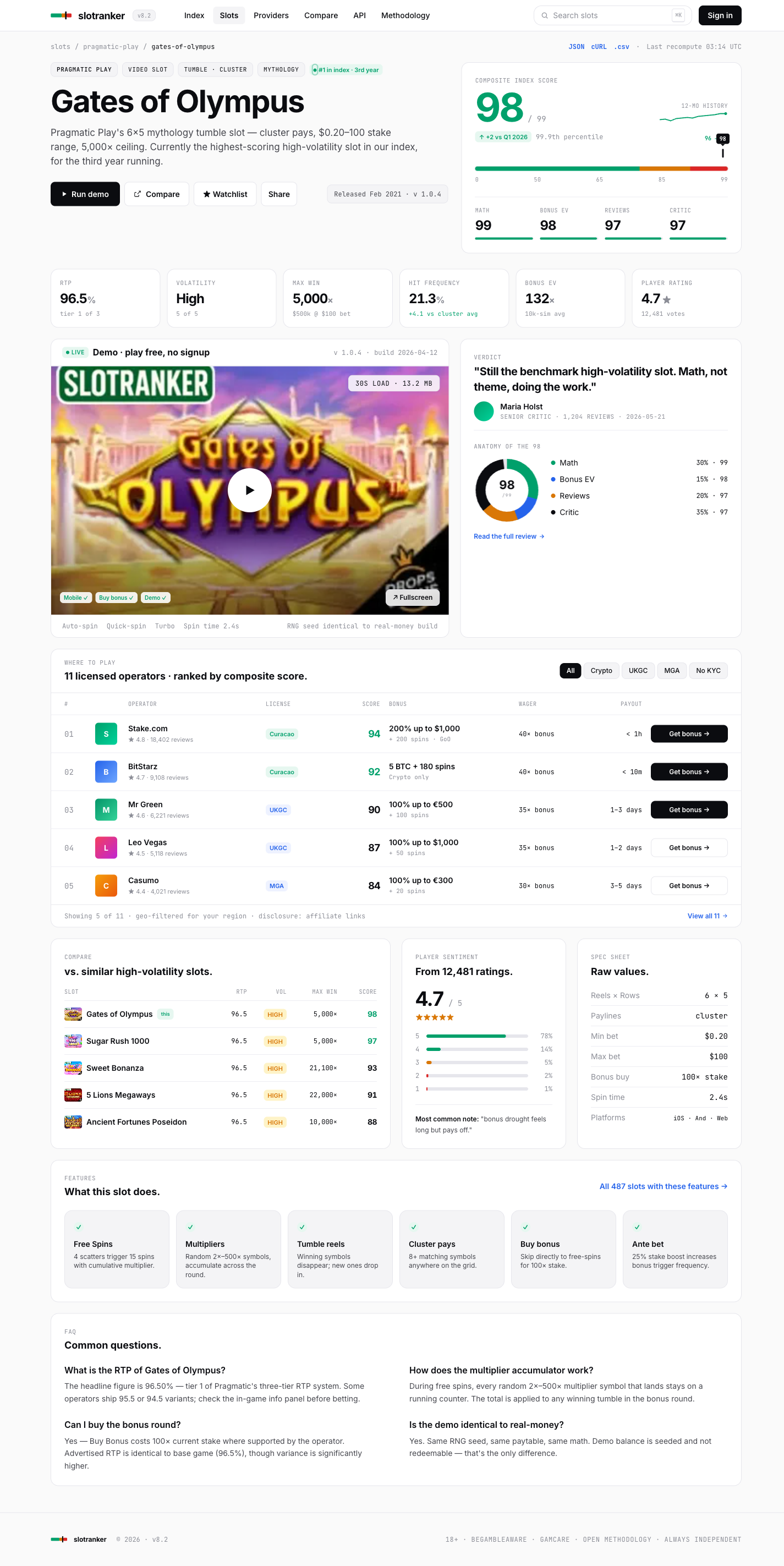Viewport: 784px width, 1566px height.
Task: Click the PRAGMATIC PLAY tag chip
Action: click(85, 70)
